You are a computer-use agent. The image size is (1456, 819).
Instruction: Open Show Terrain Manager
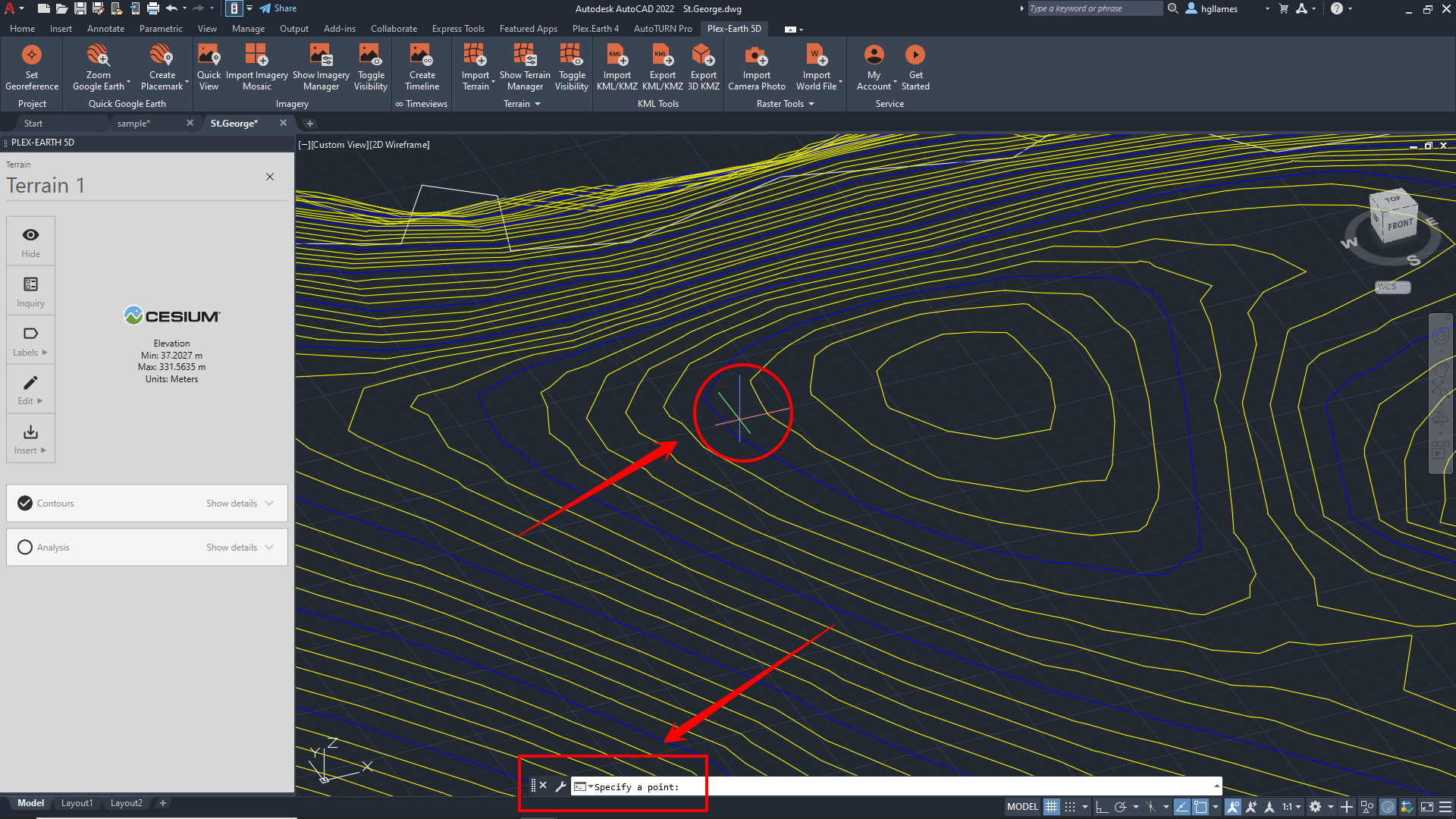(x=525, y=67)
